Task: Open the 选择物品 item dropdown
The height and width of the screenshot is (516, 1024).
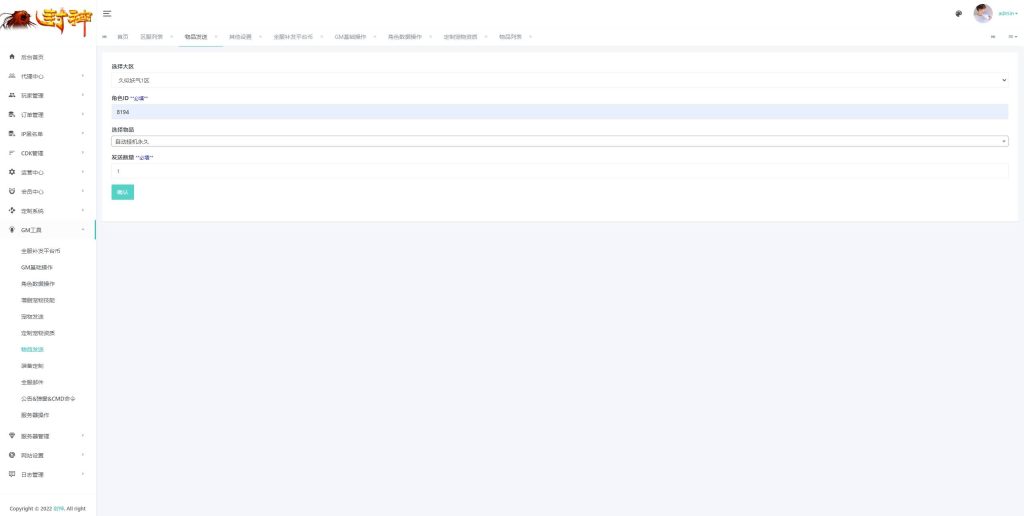Action: pos(559,141)
